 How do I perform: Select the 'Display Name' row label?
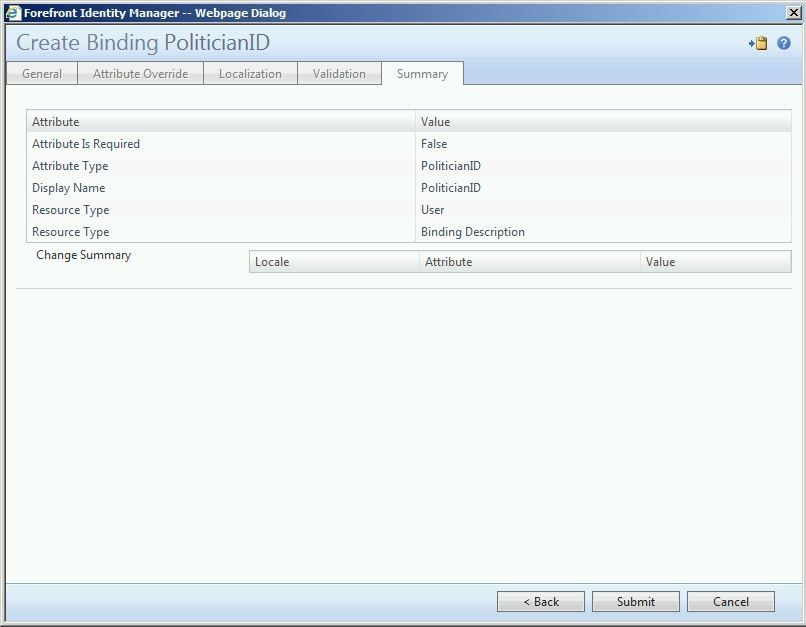(x=68, y=188)
